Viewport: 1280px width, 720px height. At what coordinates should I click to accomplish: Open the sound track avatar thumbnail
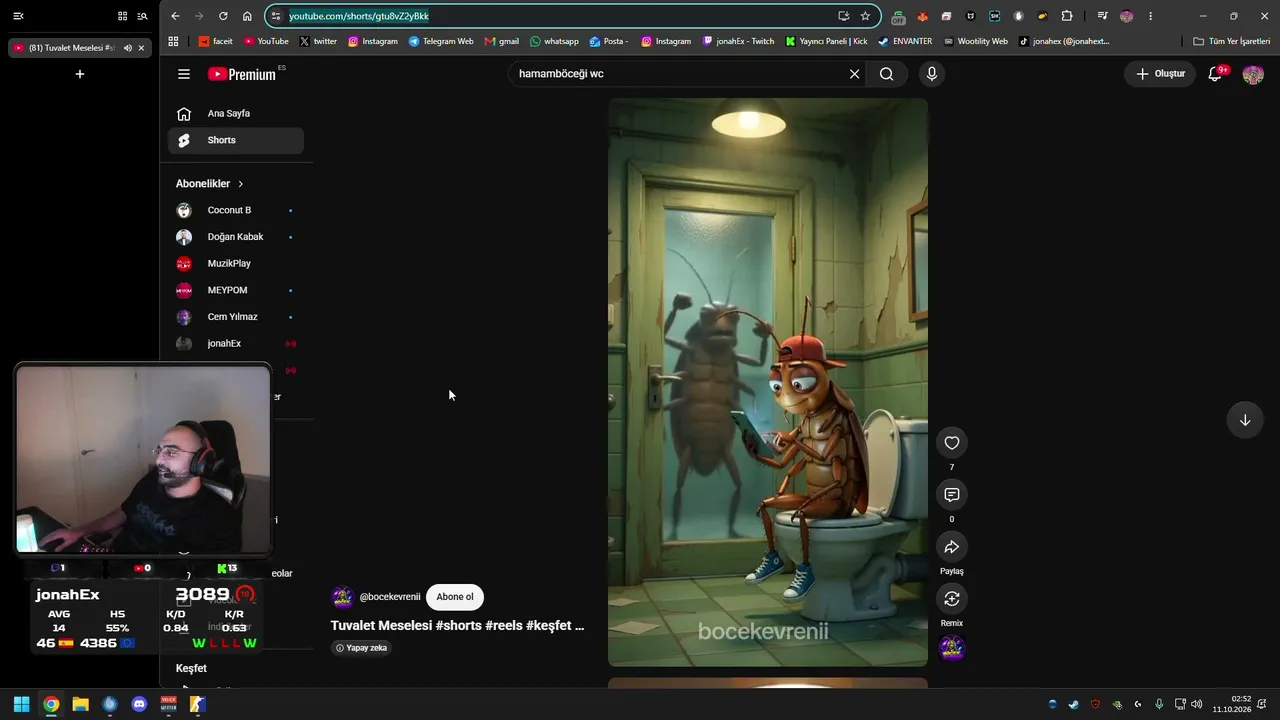952,648
